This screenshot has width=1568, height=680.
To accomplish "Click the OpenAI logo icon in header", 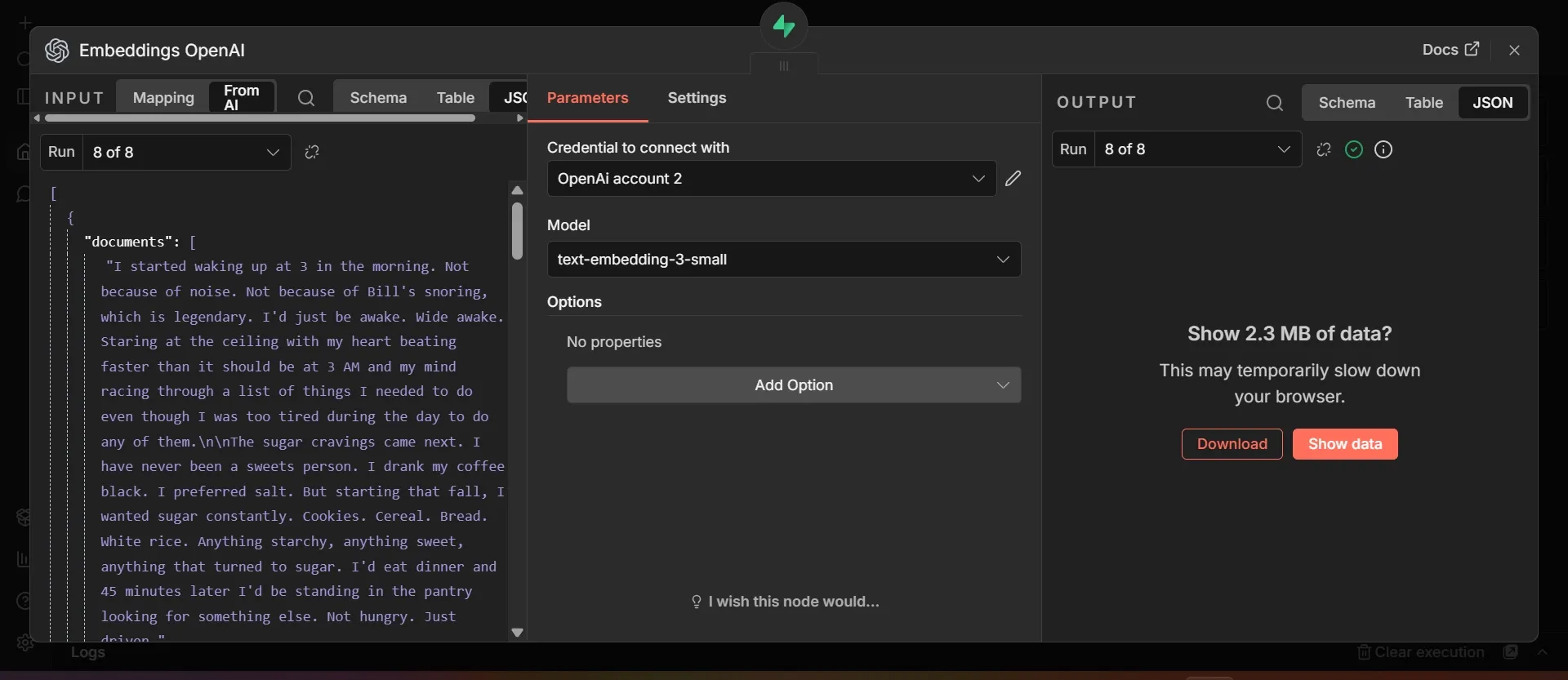I will tap(56, 50).
